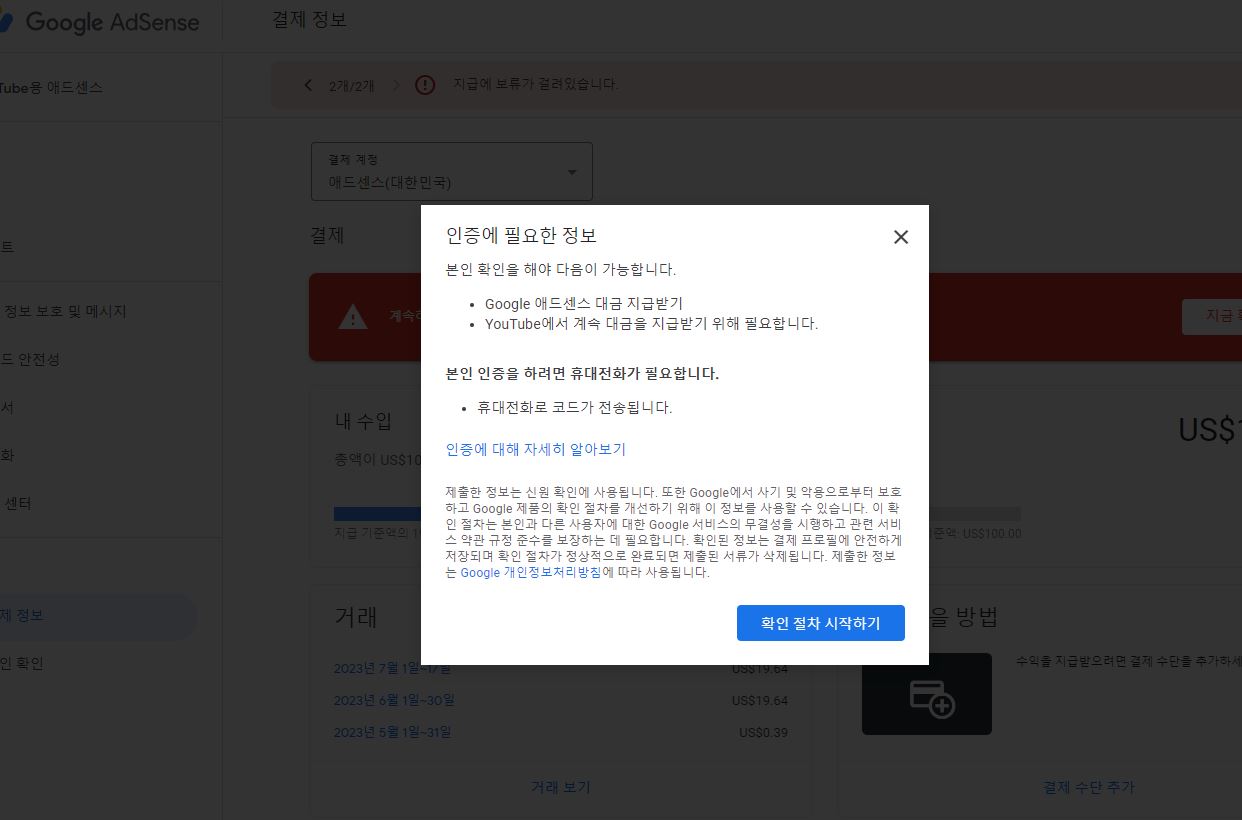Click the button in the red banner
This screenshot has height=820, width=1242.
(1212, 316)
